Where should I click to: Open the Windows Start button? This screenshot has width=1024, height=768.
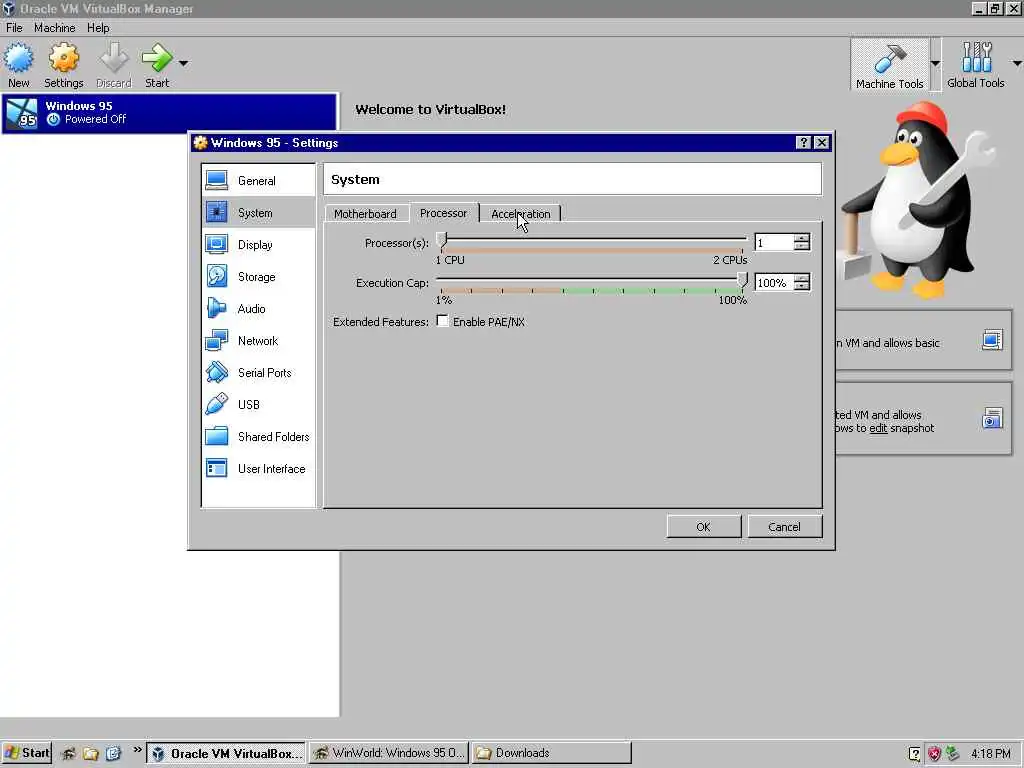(26, 753)
